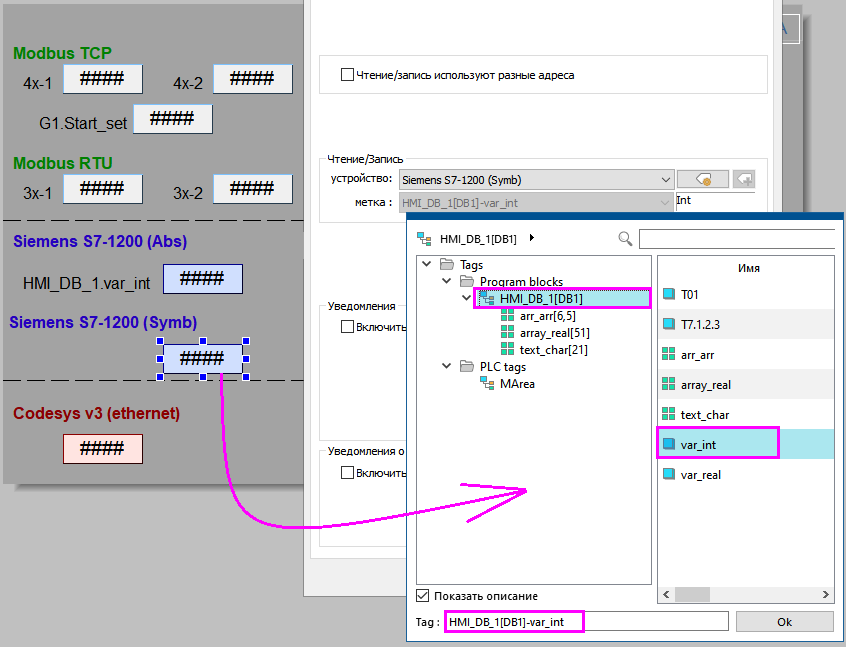The width and height of the screenshot is (846, 647).
Task: Click the PLC tags folder icon
Action: point(467,366)
